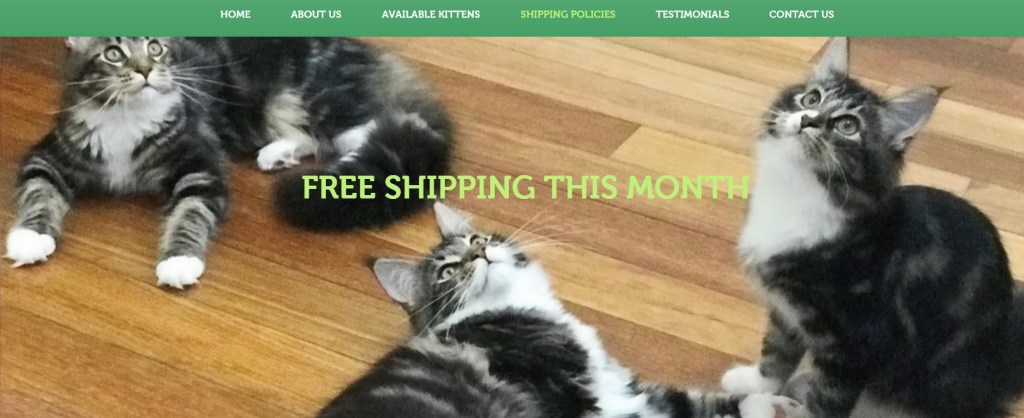The width and height of the screenshot is (1024, 418).
Task: Open the About Us page
Action: [x=316, y=14]
